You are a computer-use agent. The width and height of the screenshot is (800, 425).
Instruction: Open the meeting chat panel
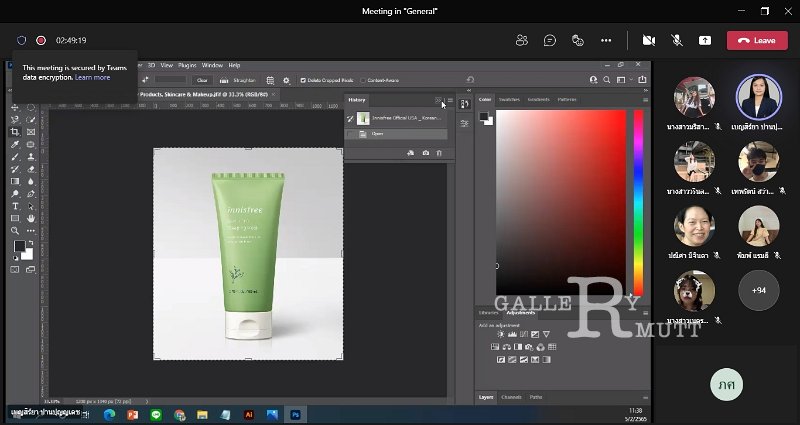(549, 40)
